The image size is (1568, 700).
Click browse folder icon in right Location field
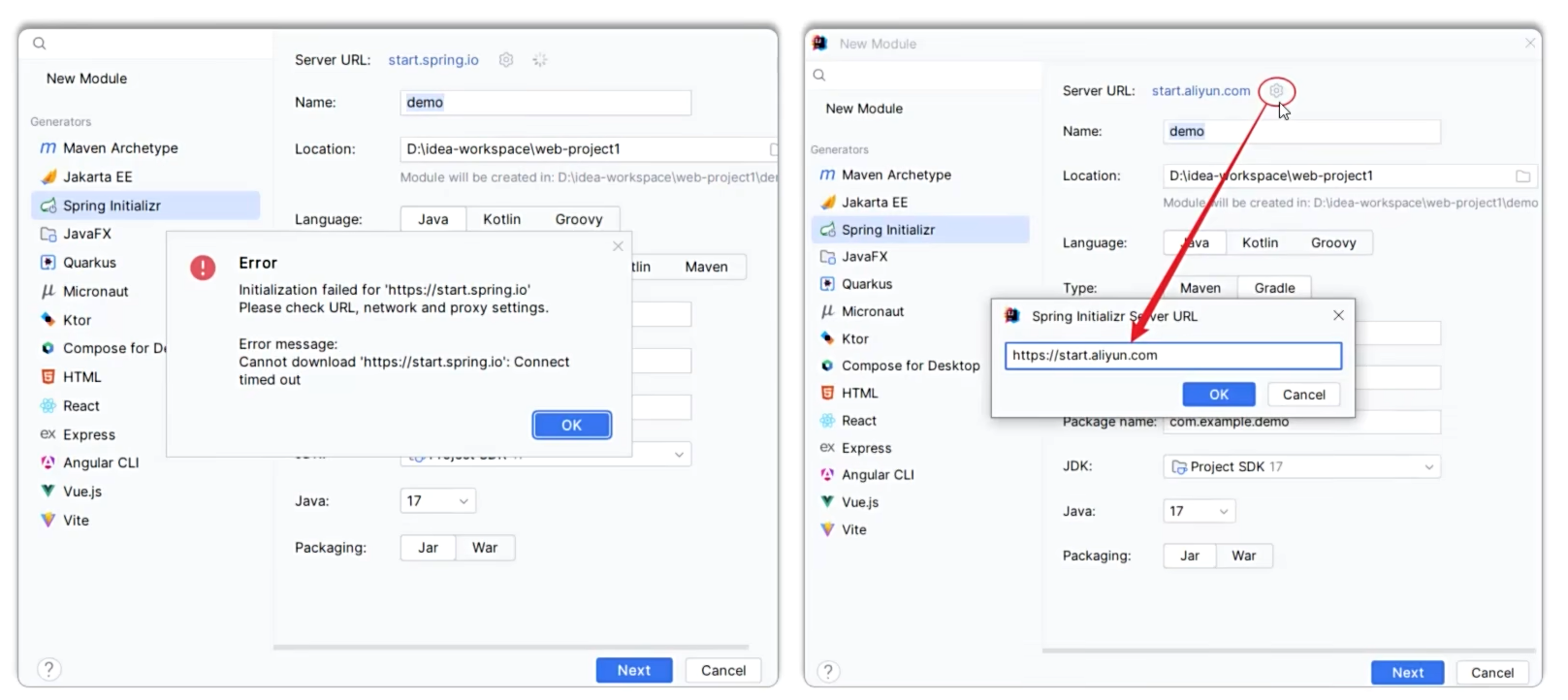tap(1523, 175)
